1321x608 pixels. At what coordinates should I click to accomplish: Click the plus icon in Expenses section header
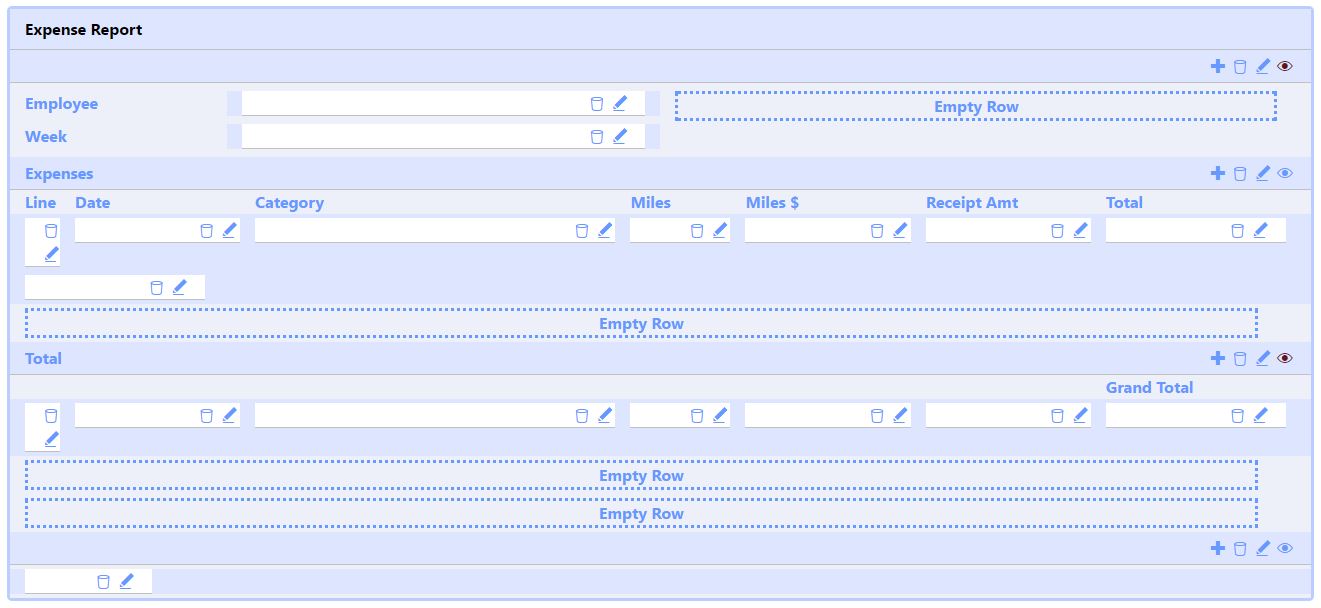(1217, 173)
